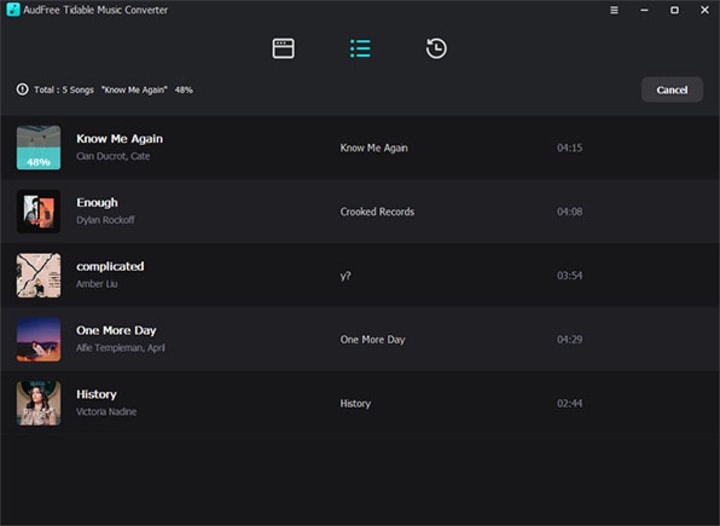Switch to the converting list tab icon
The width and height of the screenshot is (720, 526).
point(360,48)
